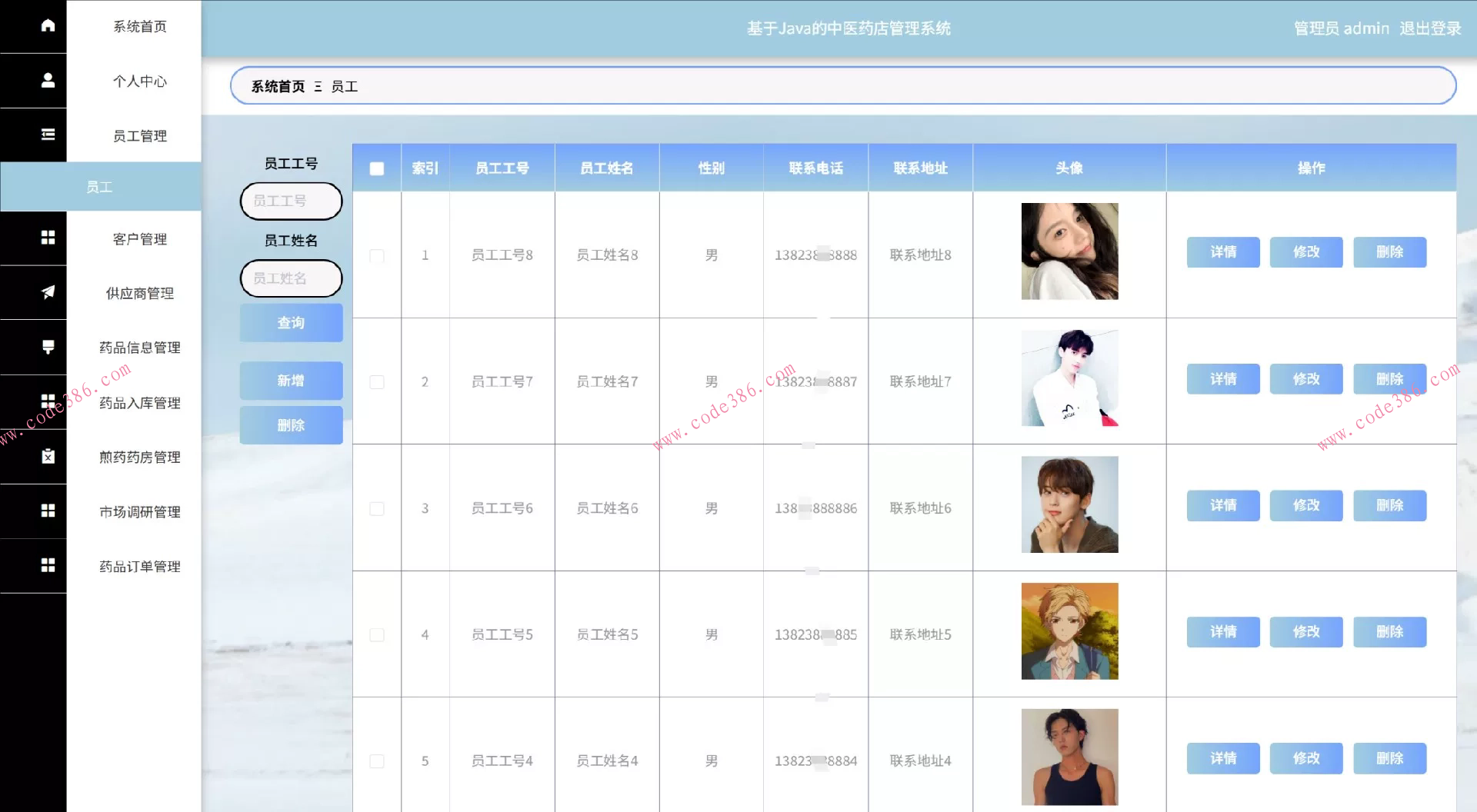Click the avatar photo of 员工姓名6
The image size is (1477, 812).
(1070, 504)
